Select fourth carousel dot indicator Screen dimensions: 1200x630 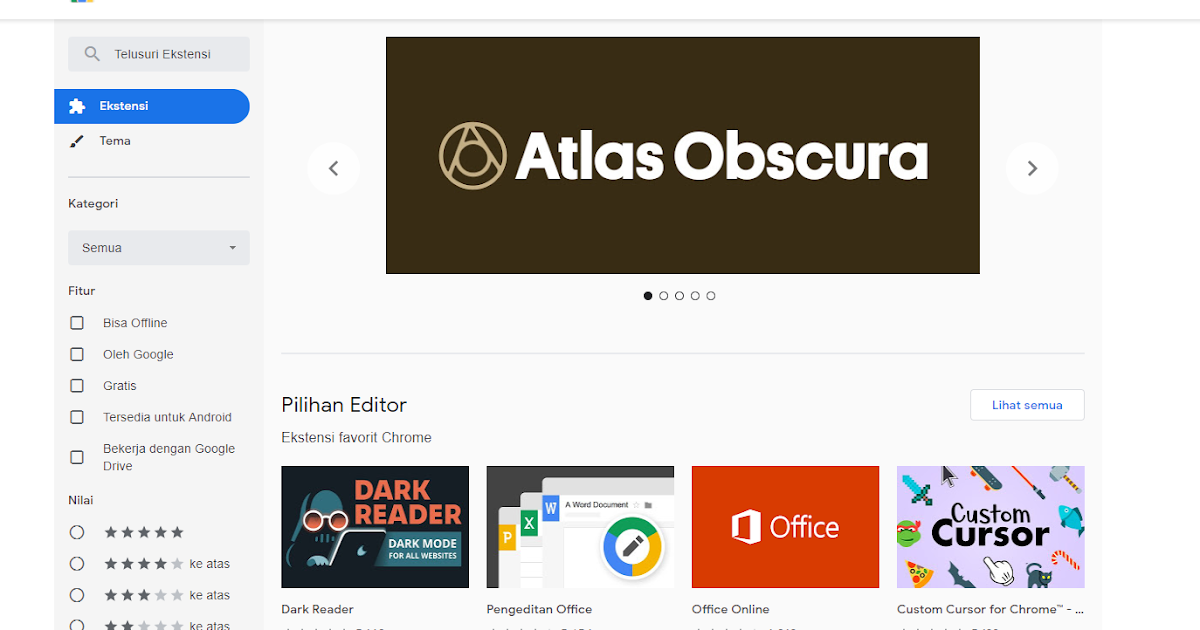[x=695, y=296]
